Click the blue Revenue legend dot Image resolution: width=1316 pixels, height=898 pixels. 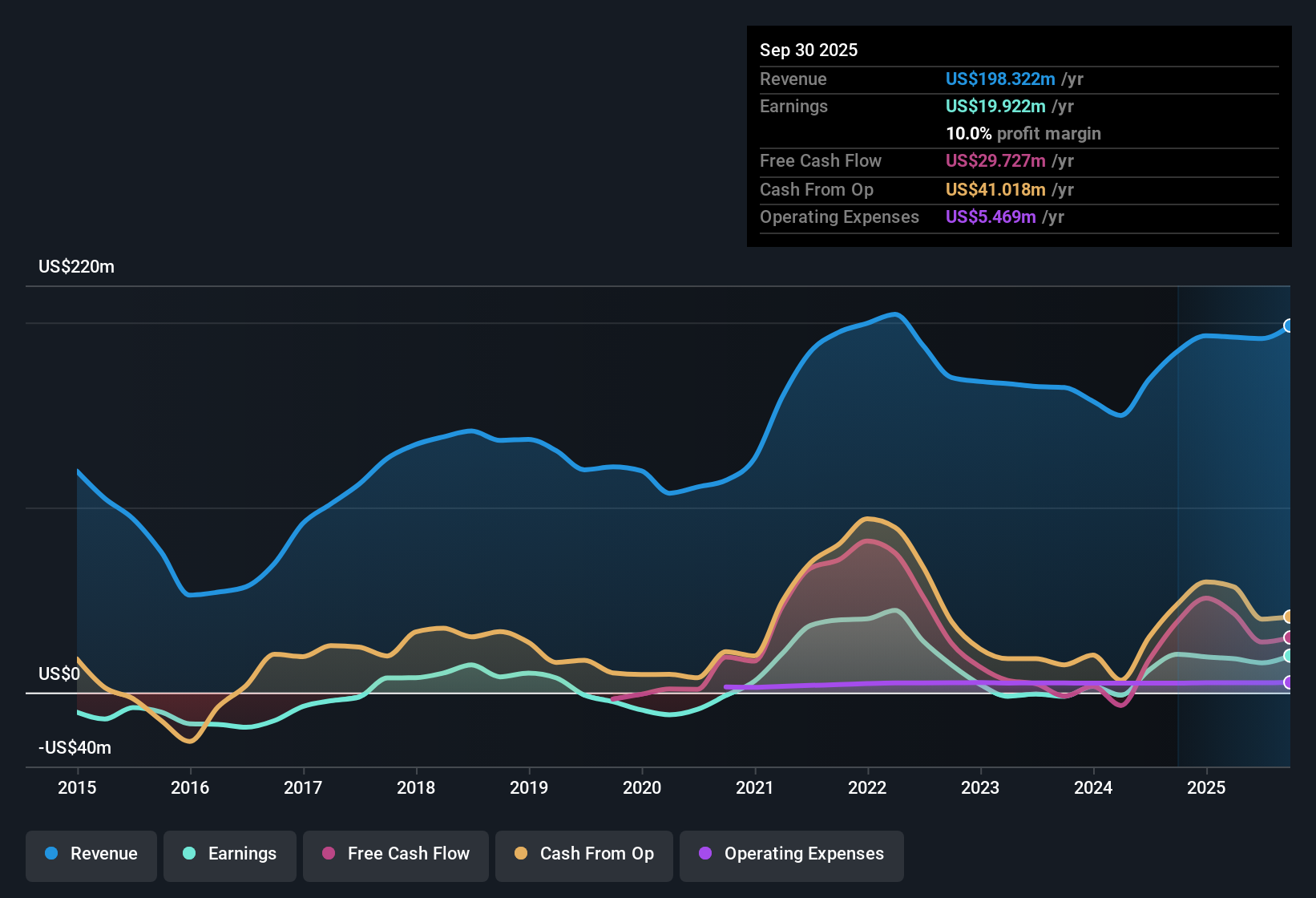point(51,854)
